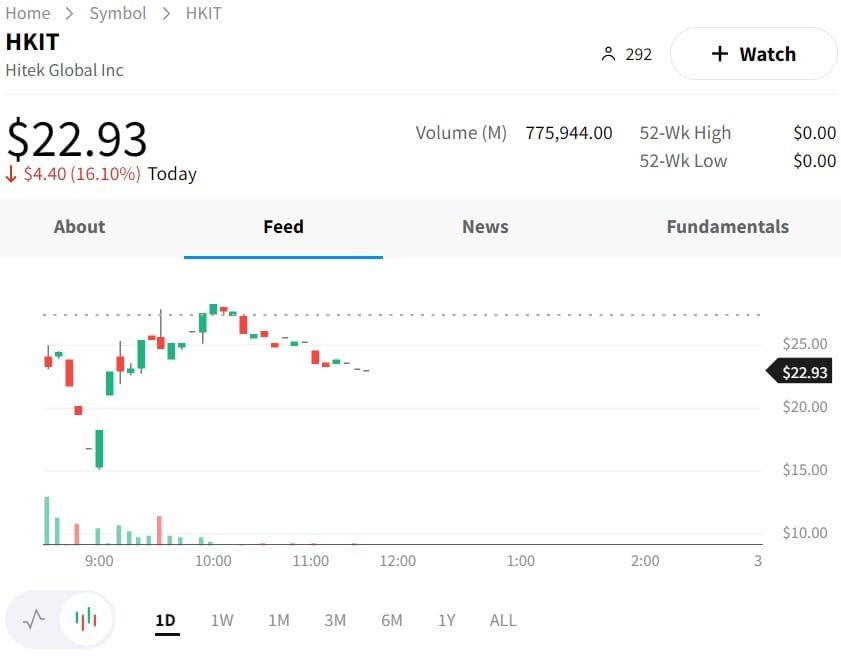Select the 1D time range
The image size is (841, 657).
[x=165, y=620]
